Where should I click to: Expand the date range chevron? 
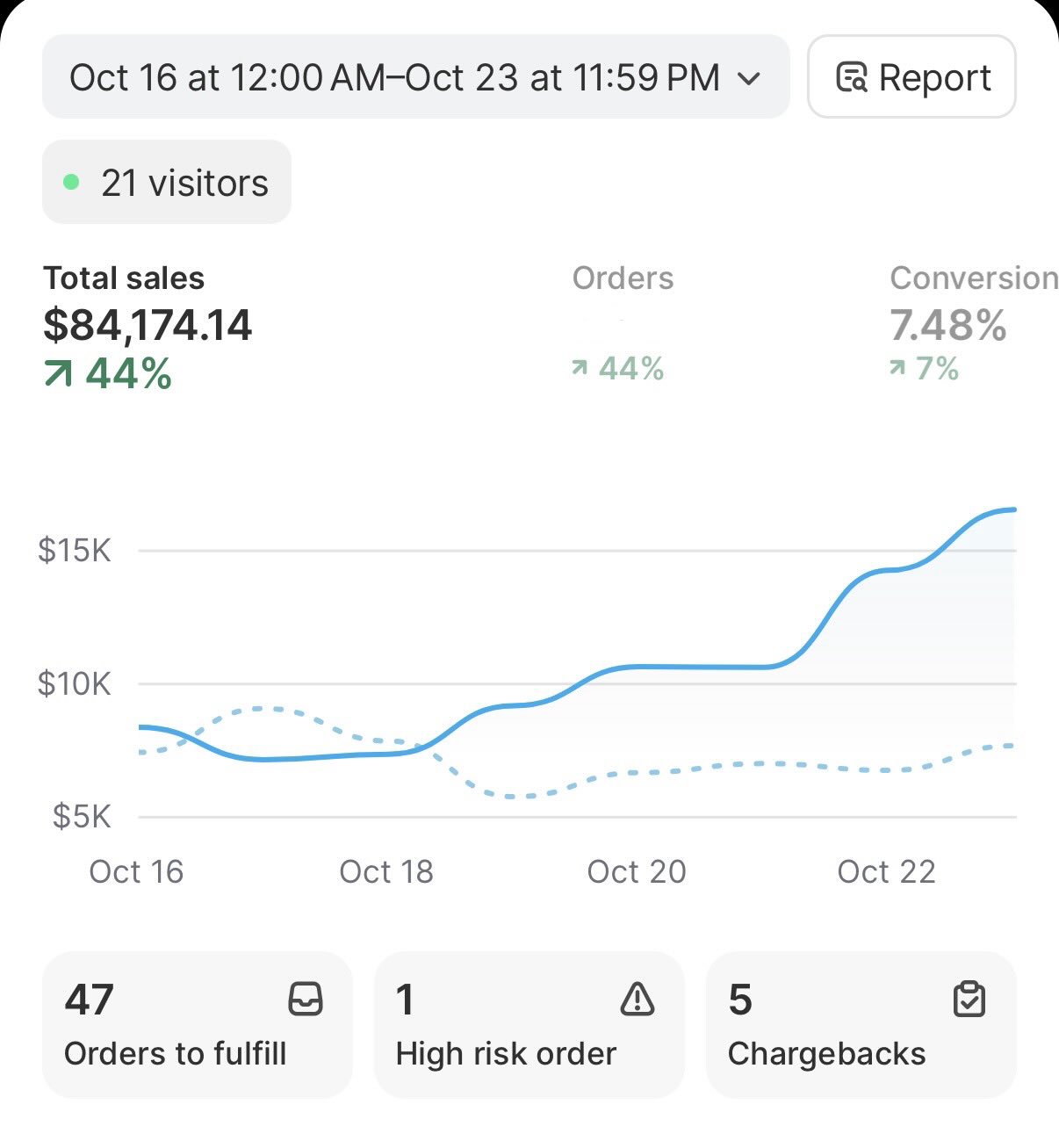click(749, 78)
